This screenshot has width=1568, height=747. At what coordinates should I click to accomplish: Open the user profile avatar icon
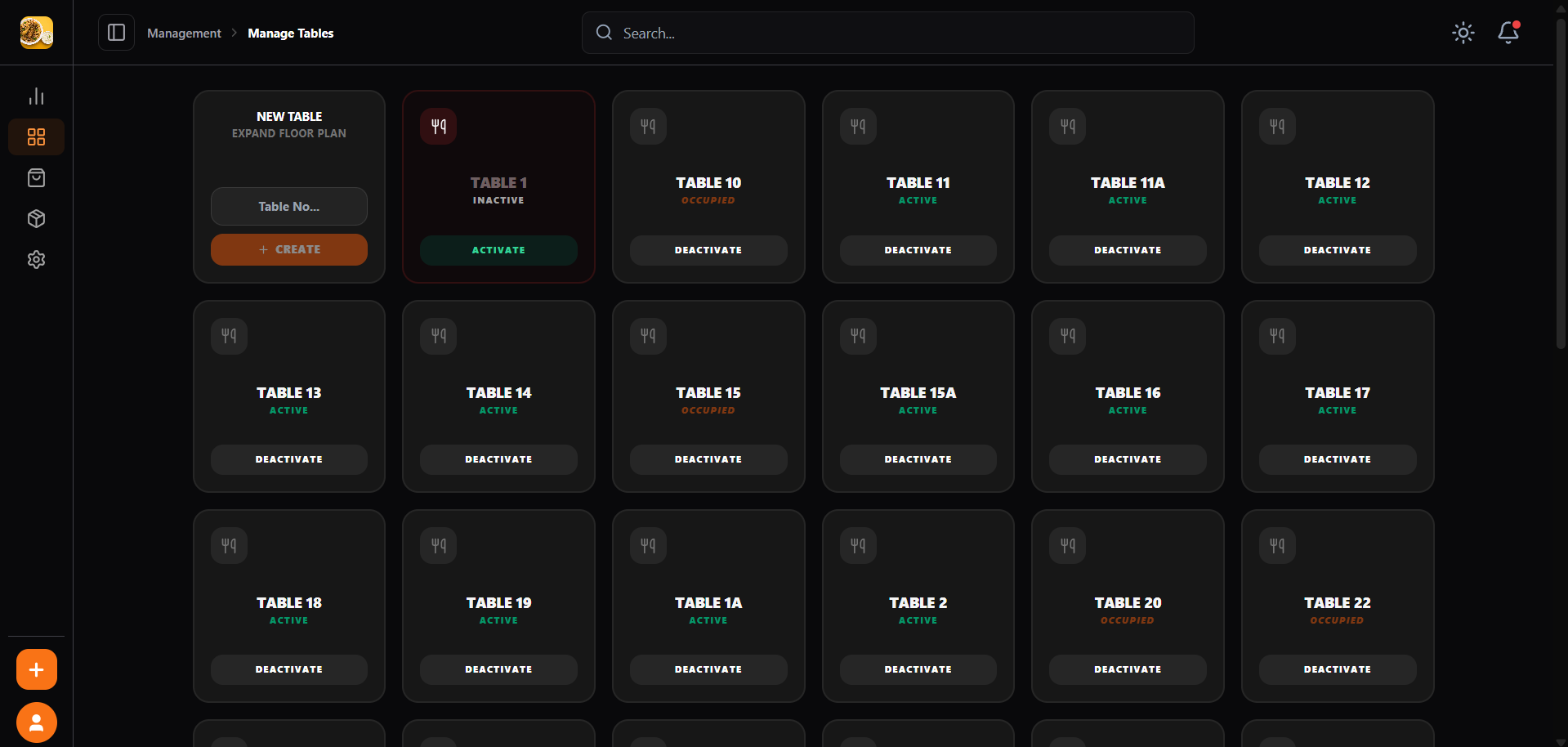37,722
